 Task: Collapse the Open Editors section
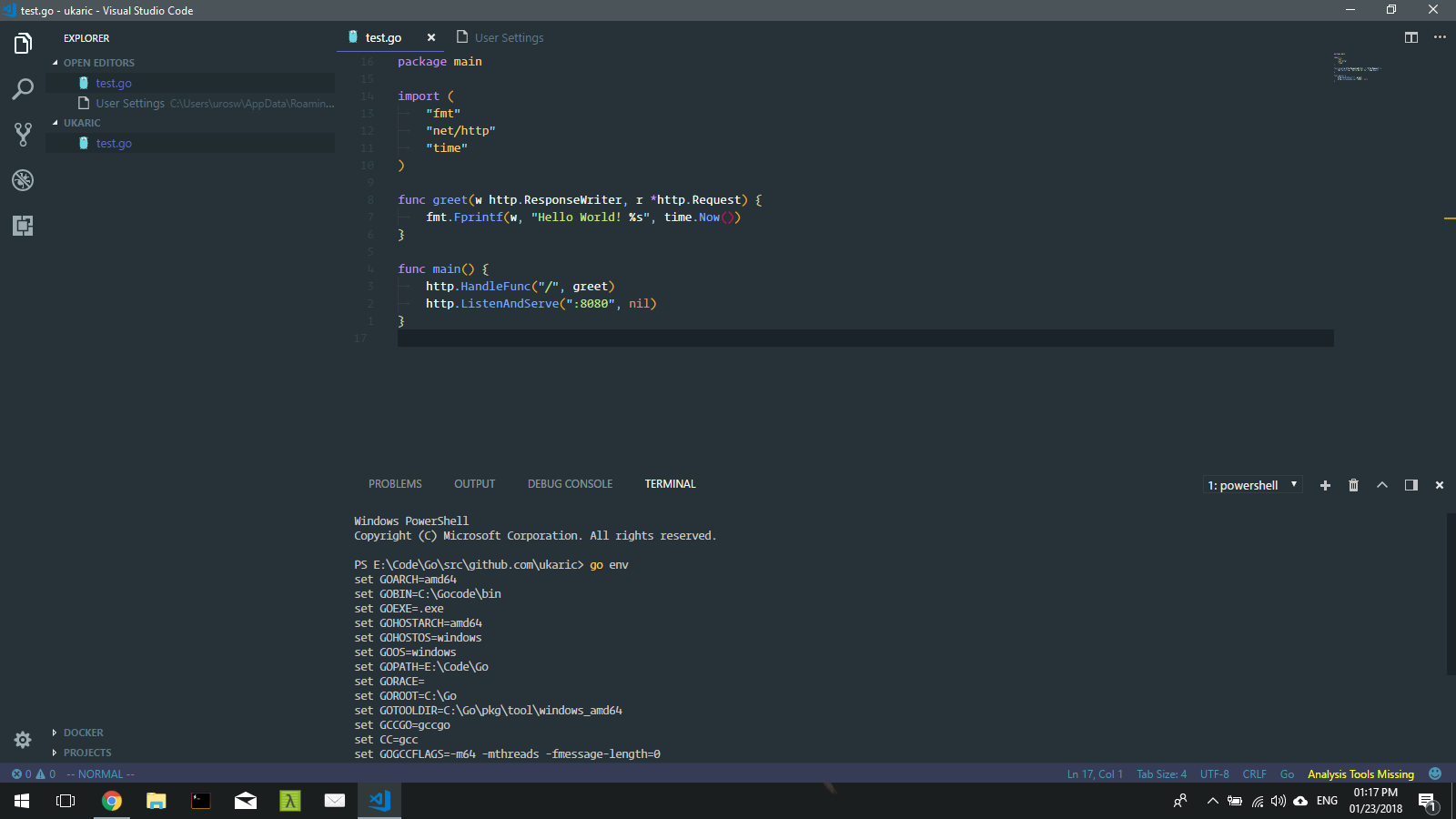[x=98, y=63]
